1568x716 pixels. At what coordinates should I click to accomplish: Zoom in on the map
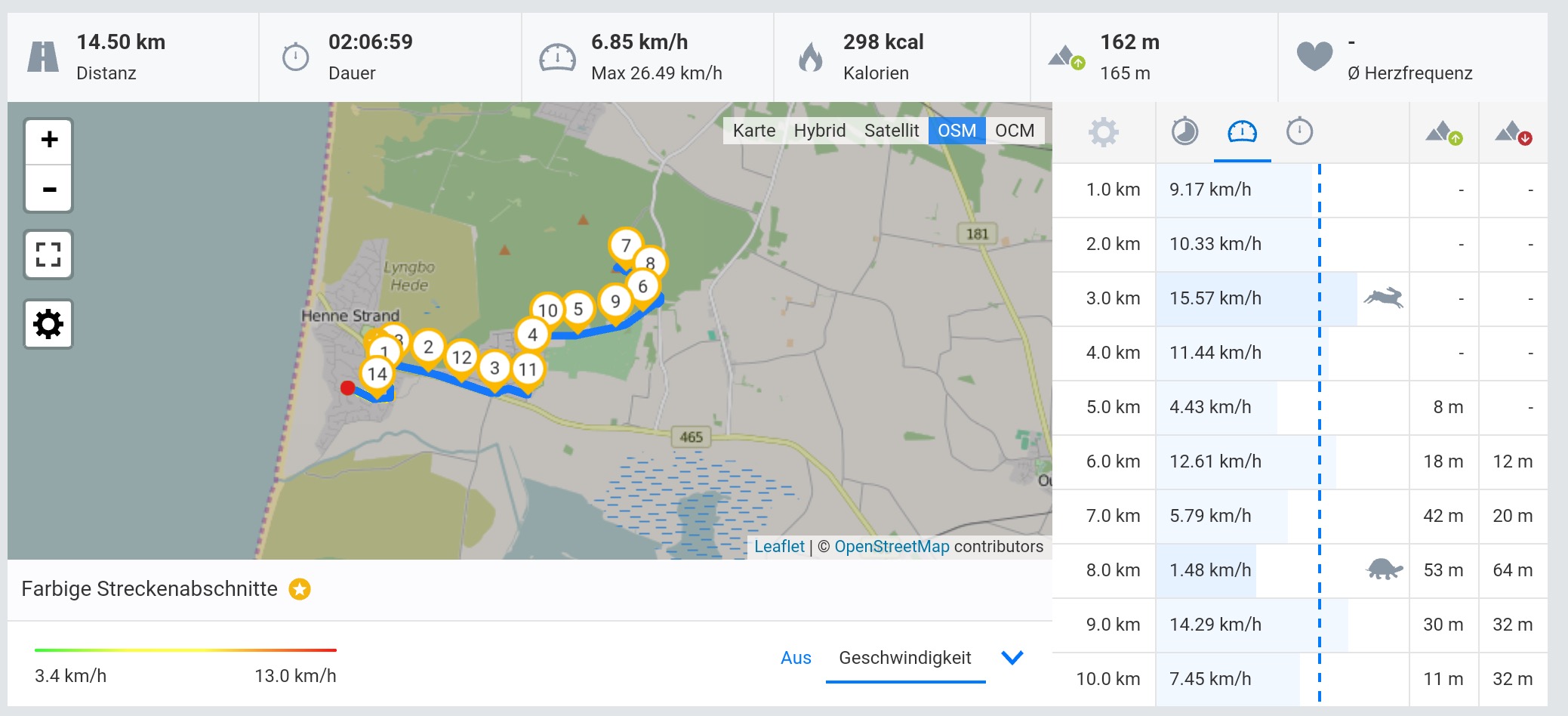point(49,140)
